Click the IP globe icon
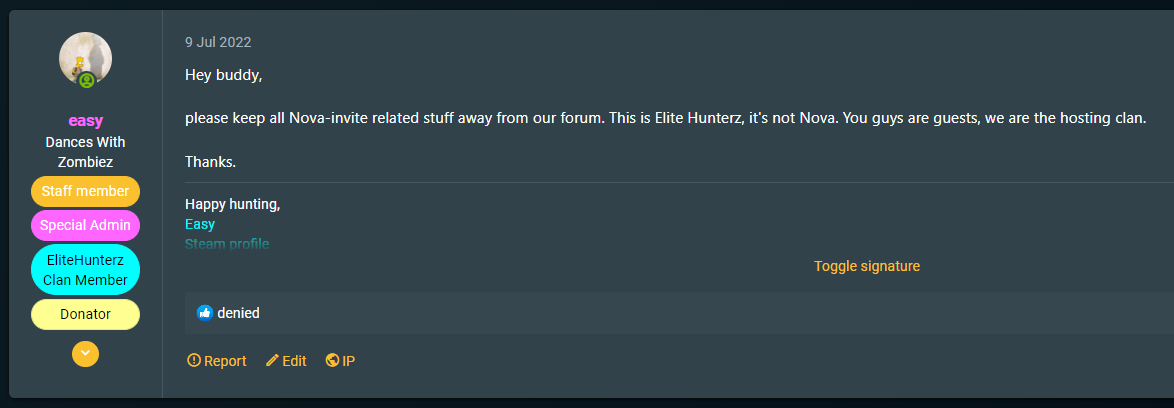This screenshot has width=1174, height=408. pos(332,361)
